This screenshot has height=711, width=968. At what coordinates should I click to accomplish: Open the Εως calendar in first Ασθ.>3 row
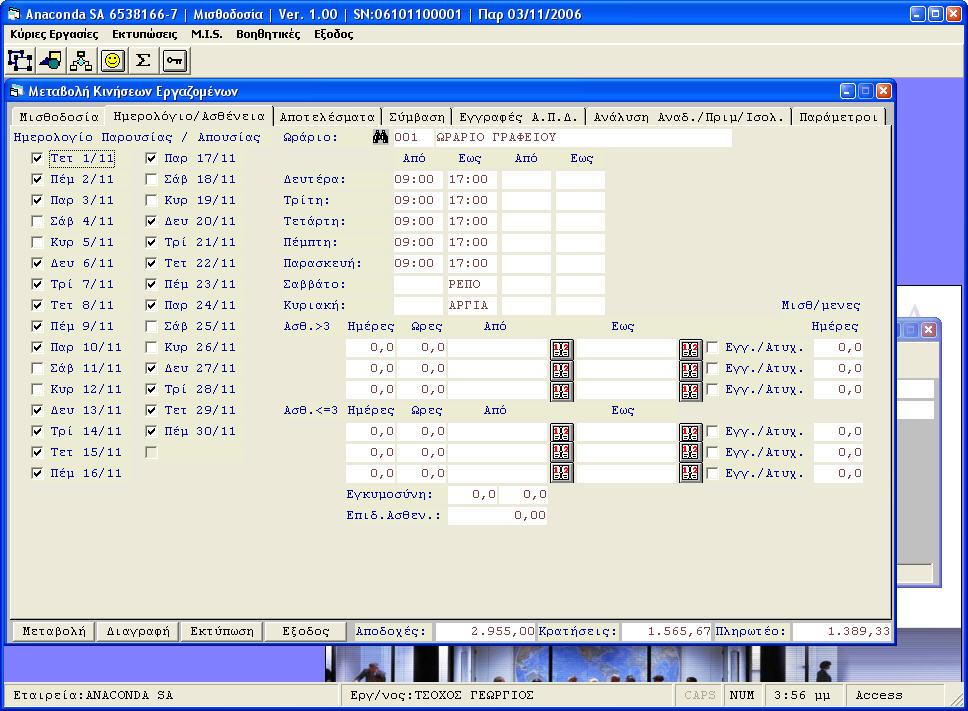(x=690, y=349)
